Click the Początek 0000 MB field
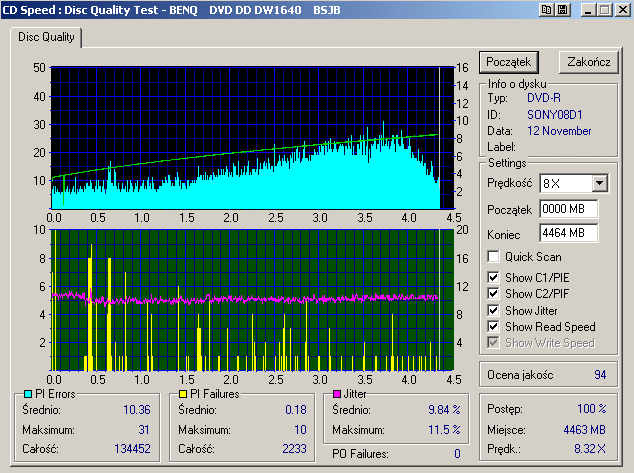634x473 pixels. point(569,209)
